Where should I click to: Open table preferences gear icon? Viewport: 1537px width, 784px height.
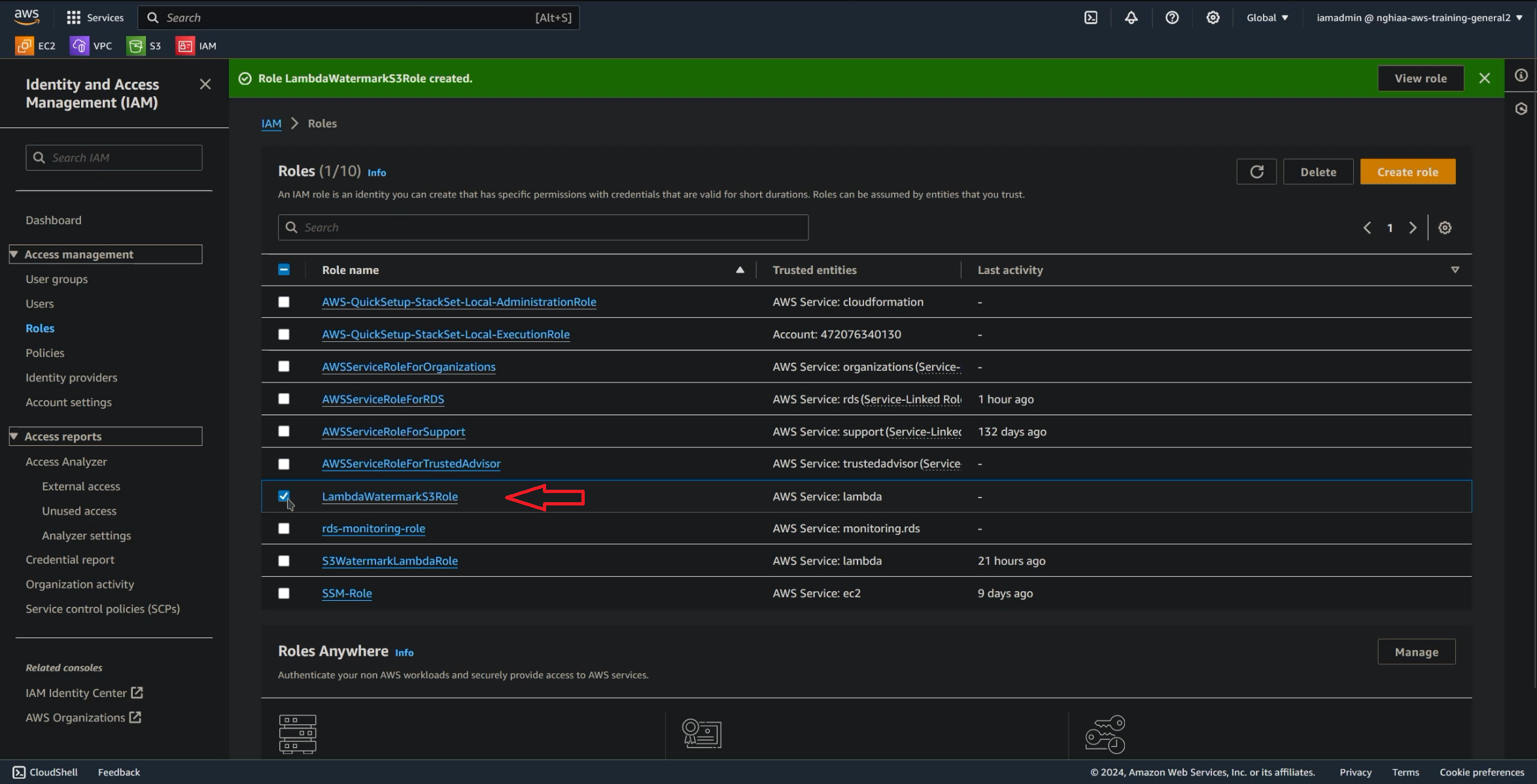tap(1445, 228)
